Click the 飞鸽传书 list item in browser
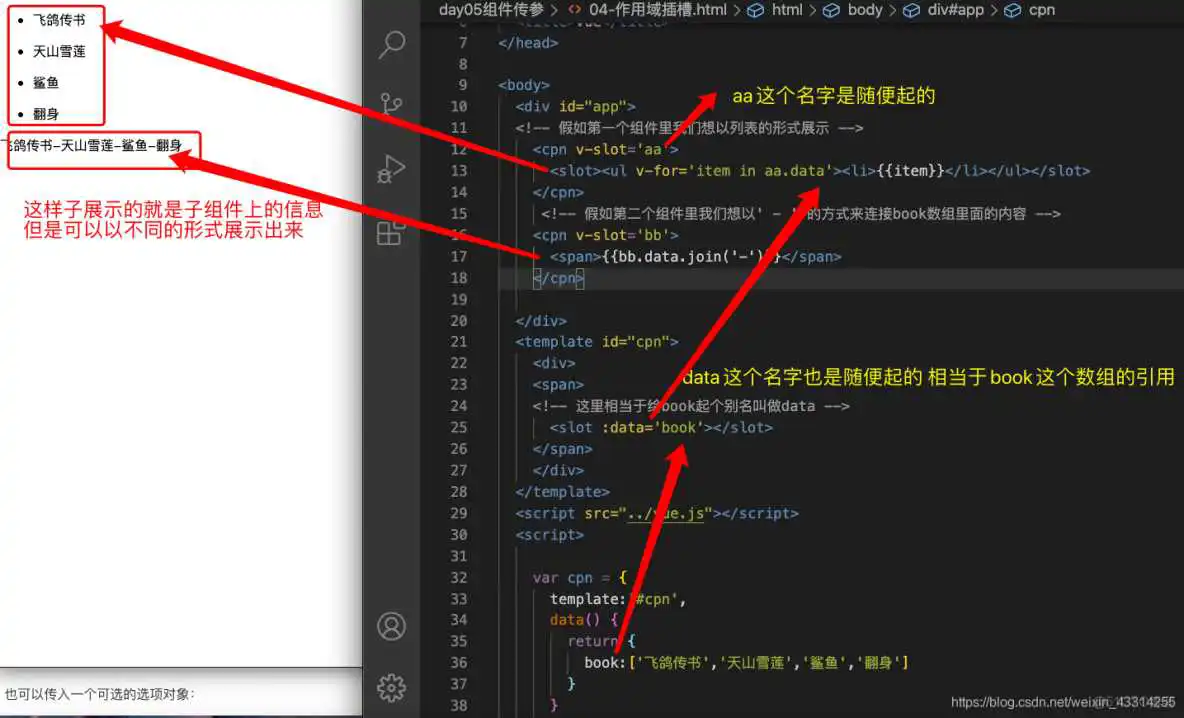Viewport: 1184px width, 718px height. [59, 20]
